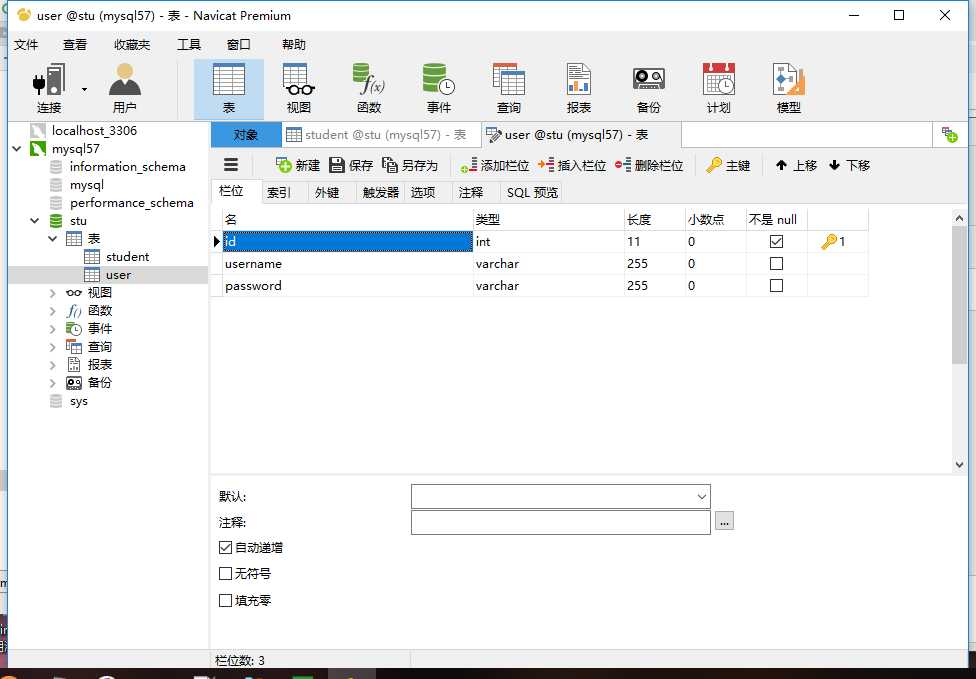Viewport: 976px width, 679px height.
Task: Move field up with 上移
Action: coord(796,166)
